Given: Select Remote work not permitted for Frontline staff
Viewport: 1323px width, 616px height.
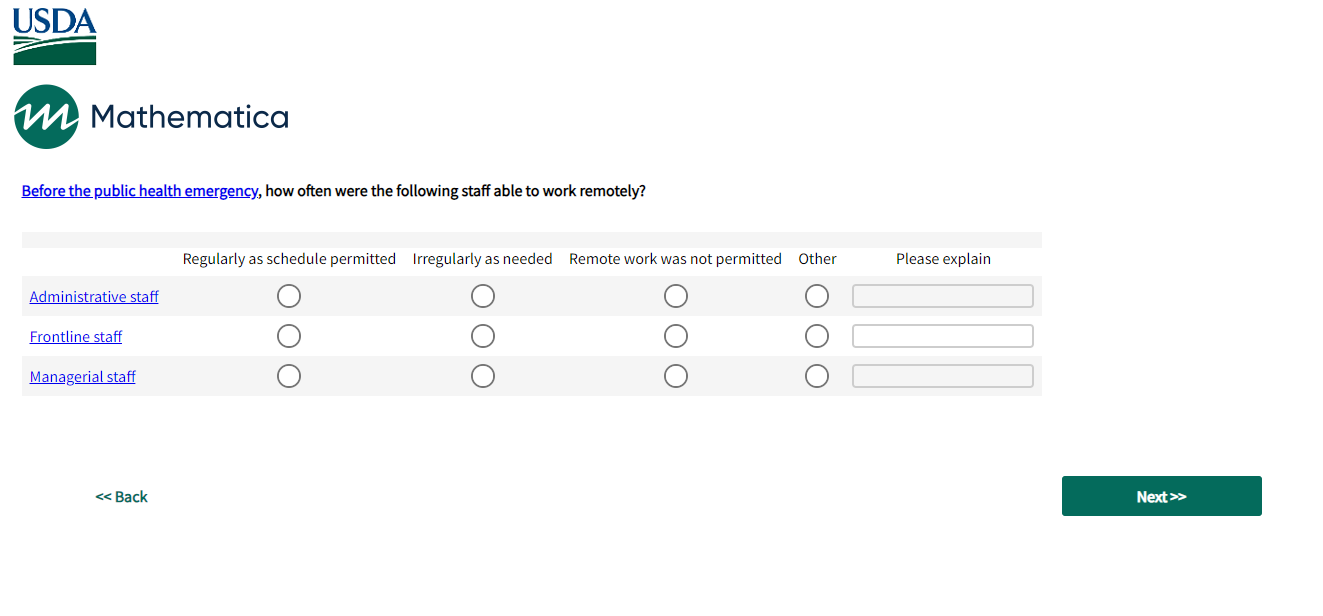Looking at the screenshot, I should pos(676,336).
